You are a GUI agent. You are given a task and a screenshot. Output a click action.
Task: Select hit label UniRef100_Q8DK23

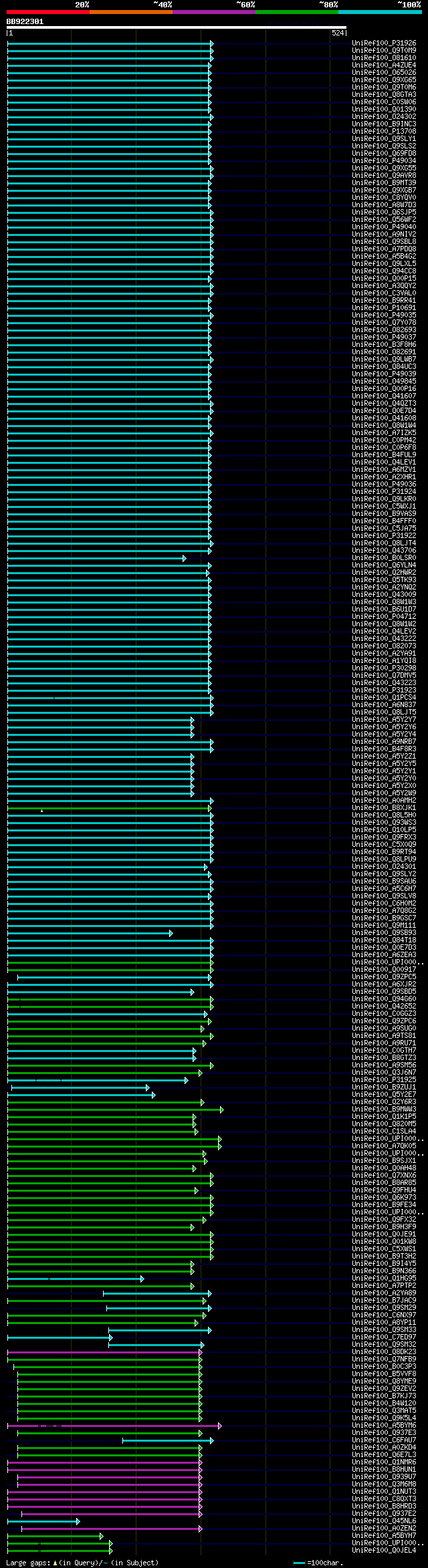pos(384,1352)
